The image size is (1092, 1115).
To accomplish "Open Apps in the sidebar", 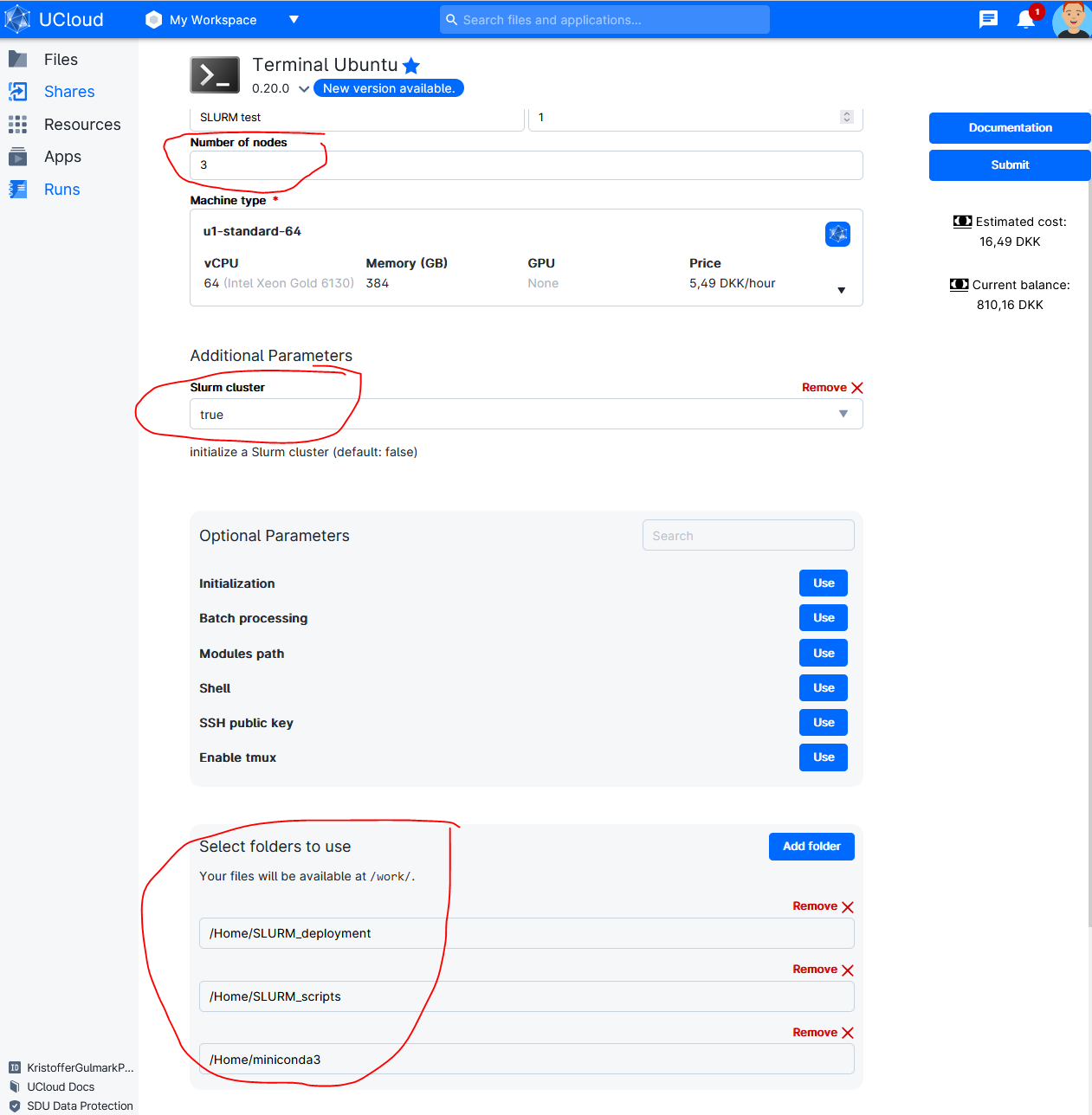I will tap(62, 157).
